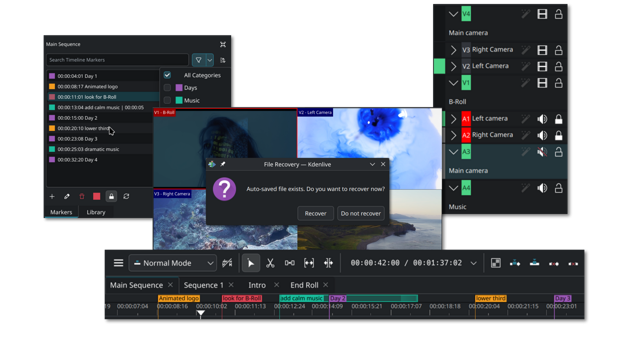
Task: Close the End Roll tab
Action: (x=326, y=285)
